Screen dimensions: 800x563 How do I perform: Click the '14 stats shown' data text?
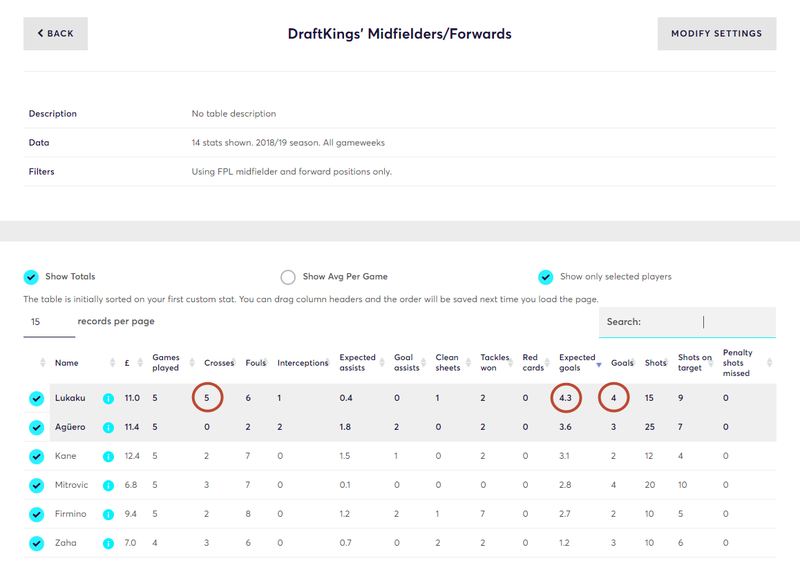[288, 143]
